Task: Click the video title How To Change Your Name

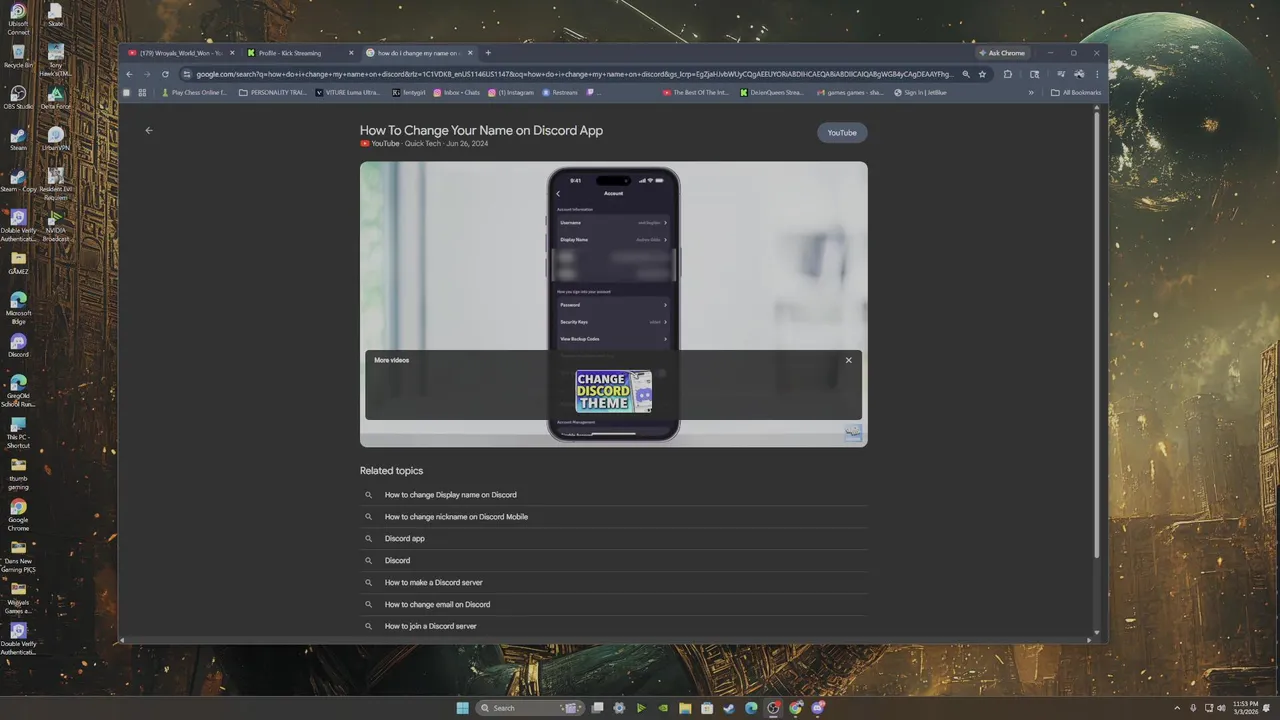Action: click(481, 130)
